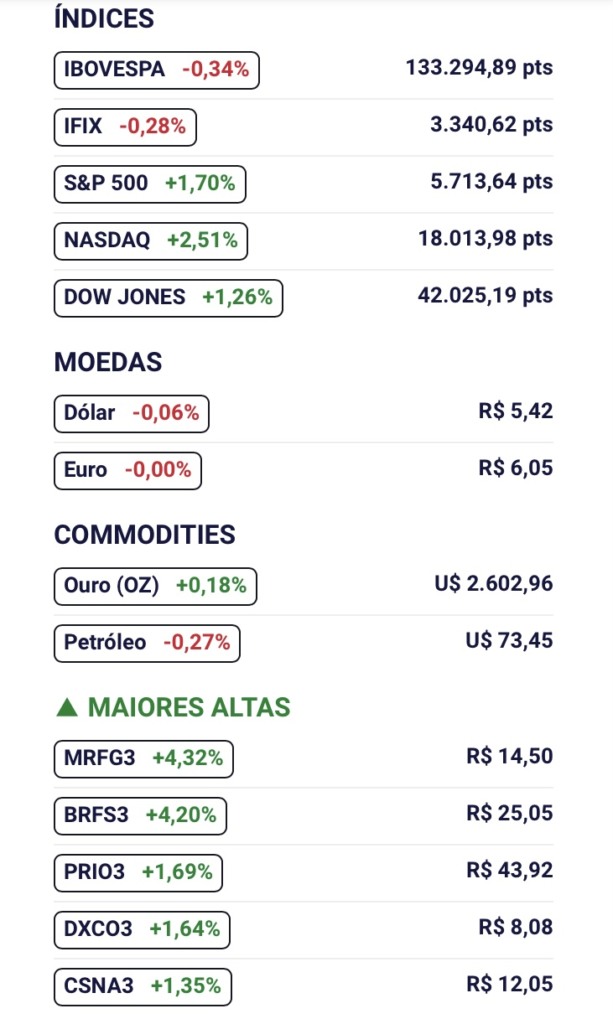Click the green Maiores Altas triangle icon

click(67, 708)
